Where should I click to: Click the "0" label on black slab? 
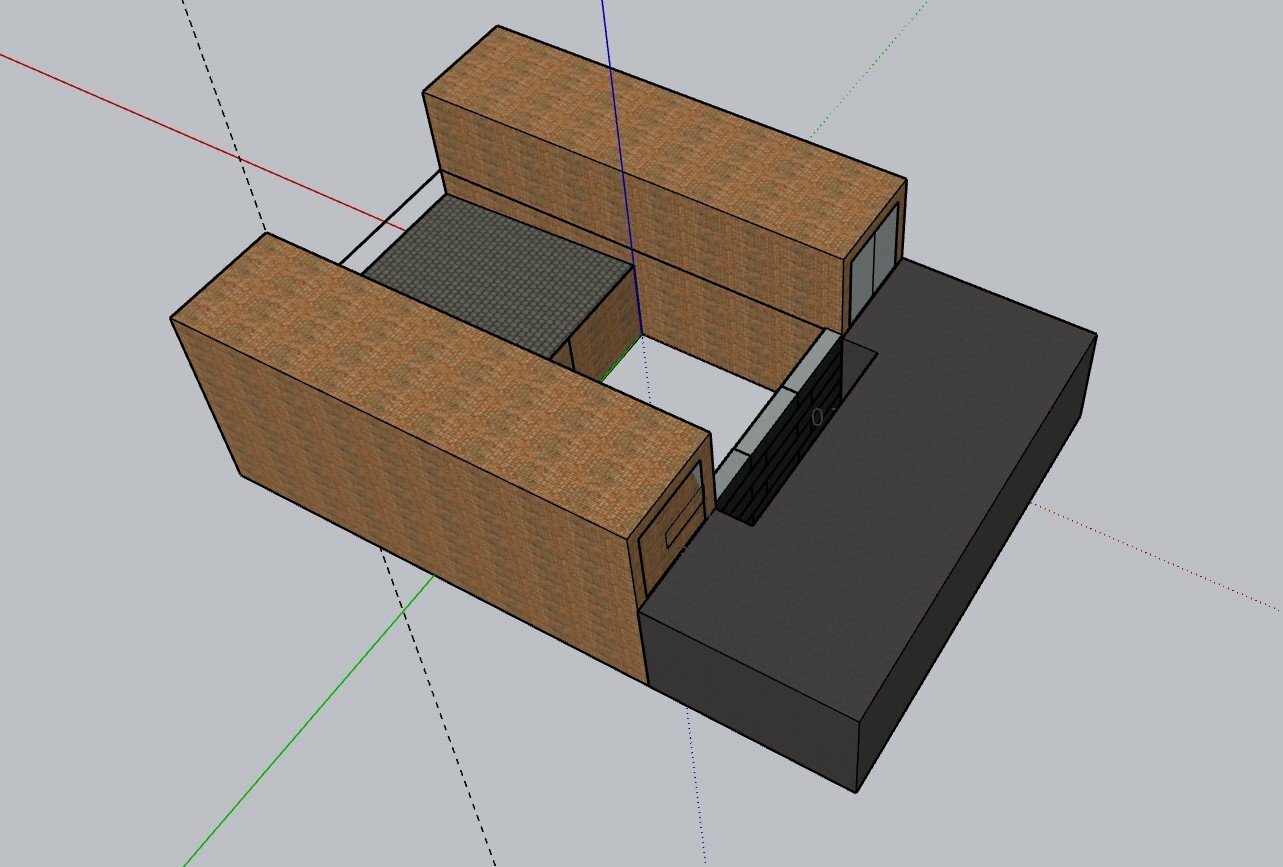click(817, 417)
